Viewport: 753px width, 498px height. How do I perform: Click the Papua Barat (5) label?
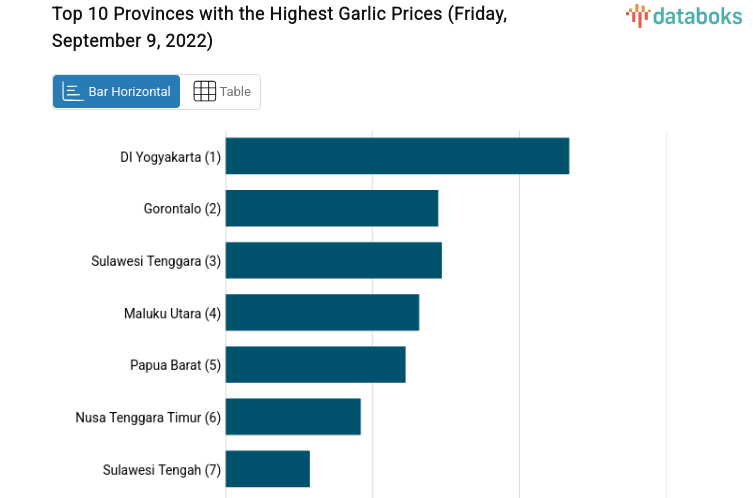[175, 365]
